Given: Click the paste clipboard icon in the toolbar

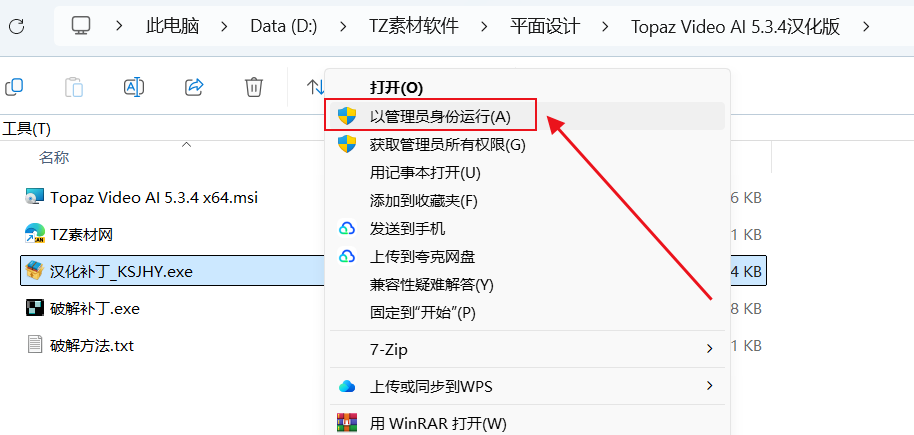Looking at the screenshot, I should [x=73, y=87].
